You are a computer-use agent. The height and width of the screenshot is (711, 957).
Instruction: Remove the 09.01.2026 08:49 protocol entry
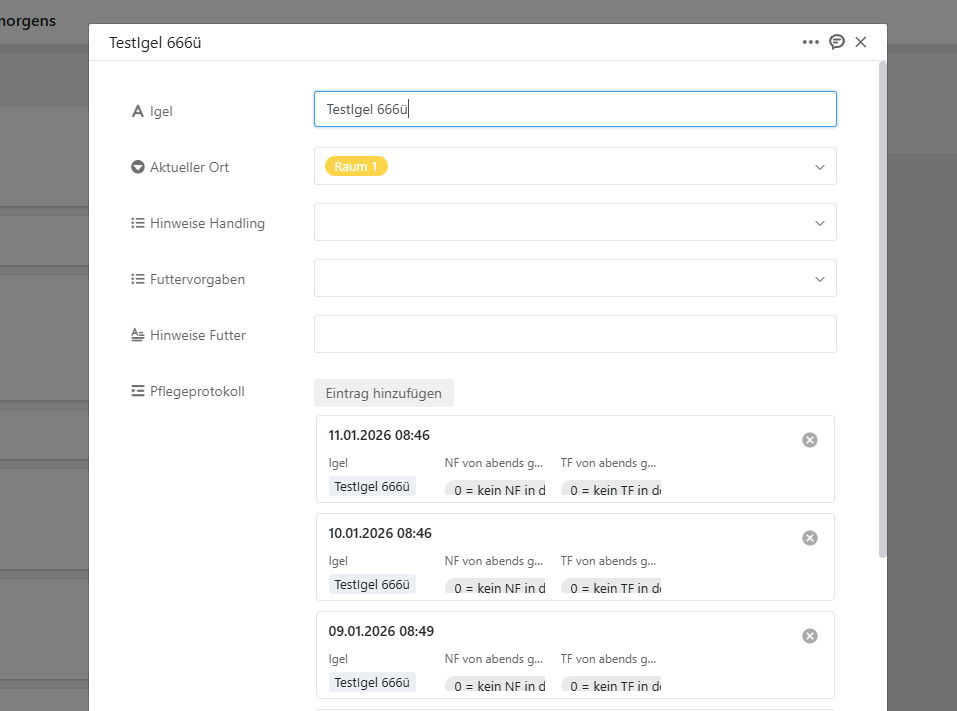pos(810,636)
